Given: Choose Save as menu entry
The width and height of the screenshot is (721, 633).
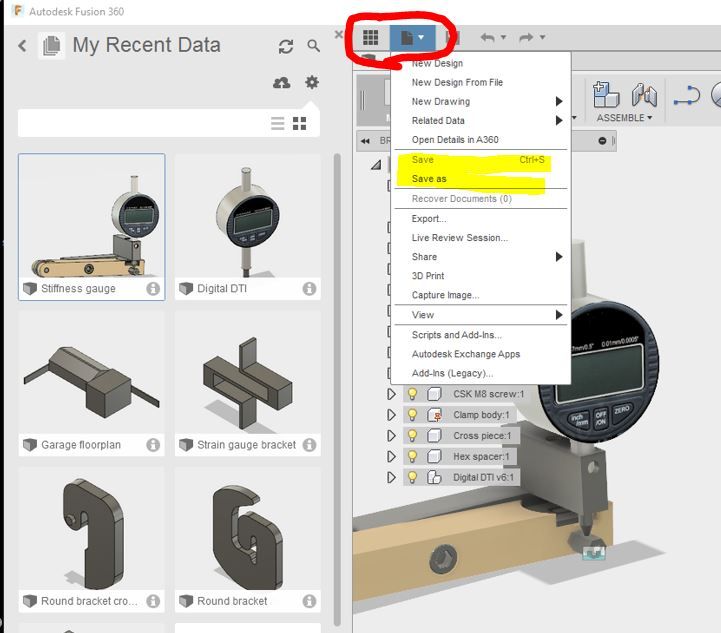Looking at the screenshot, I should [481, 179].
